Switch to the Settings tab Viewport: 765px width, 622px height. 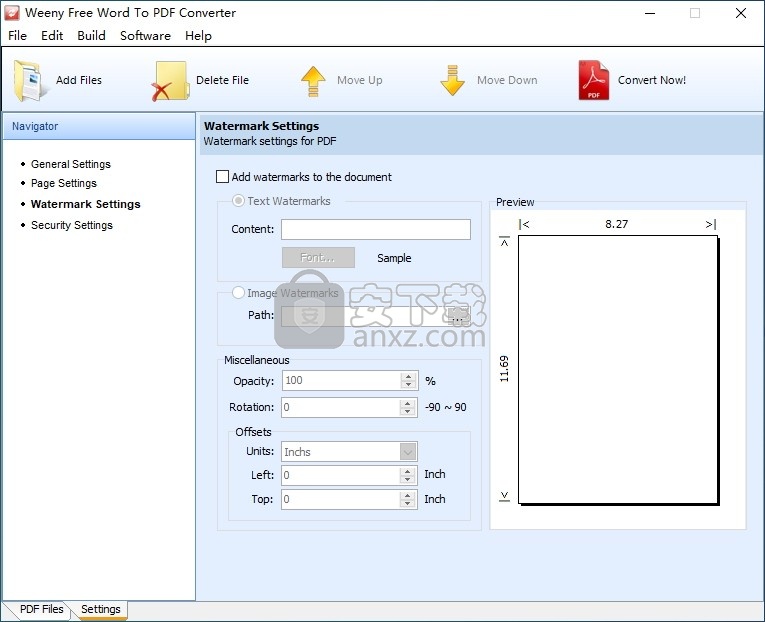(101, 609)
